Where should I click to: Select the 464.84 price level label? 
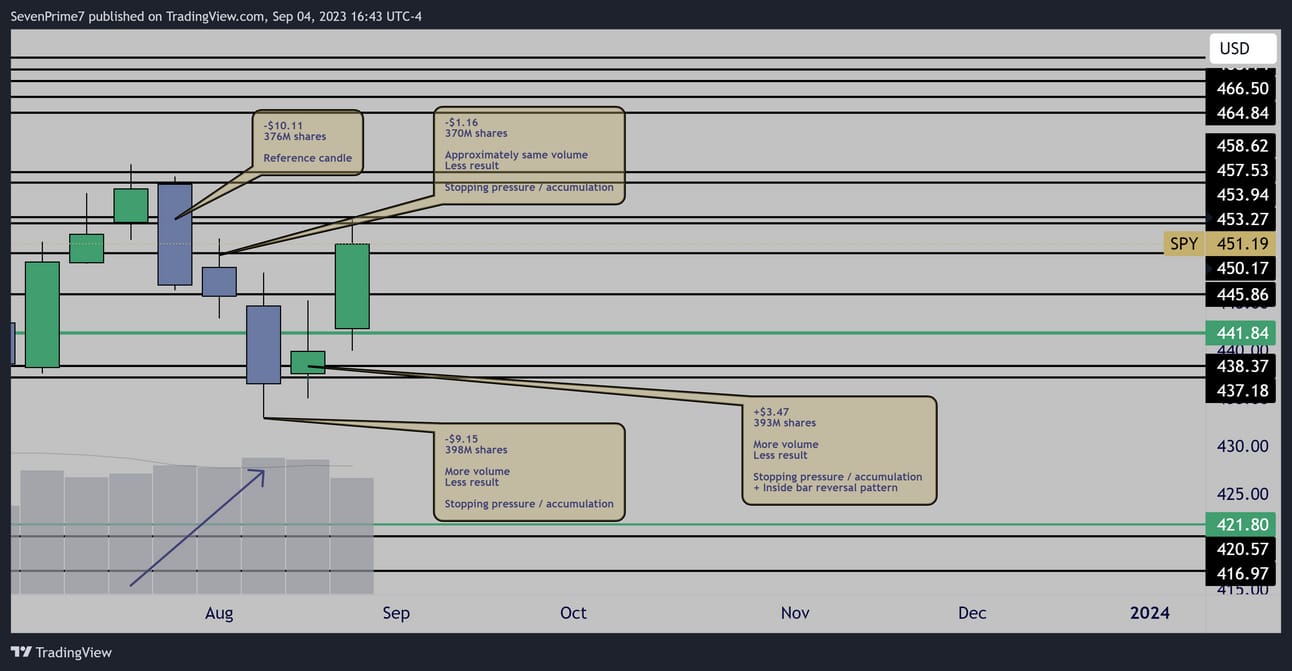pos(1242,113)
